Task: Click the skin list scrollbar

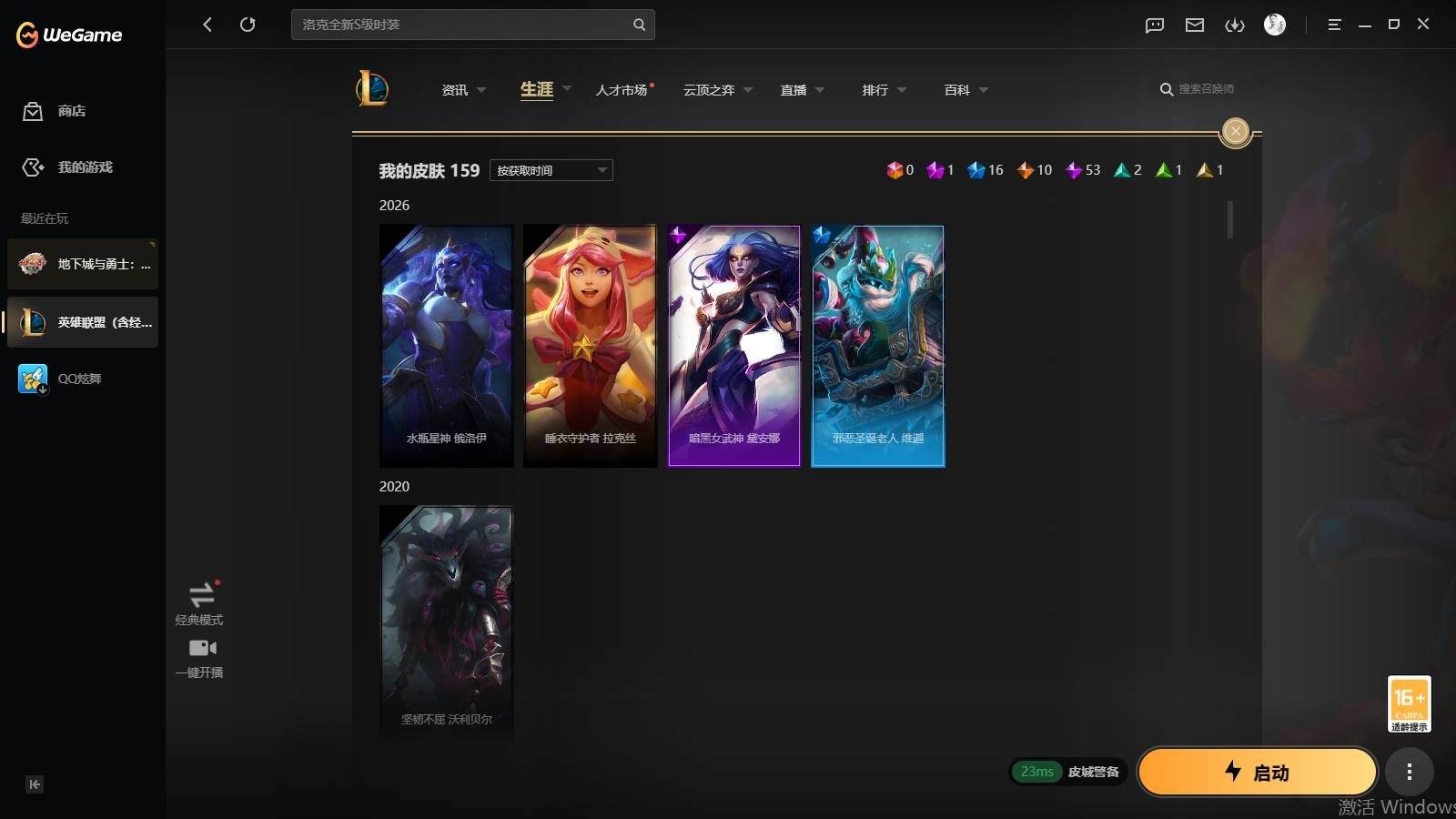Action: 1230,219
